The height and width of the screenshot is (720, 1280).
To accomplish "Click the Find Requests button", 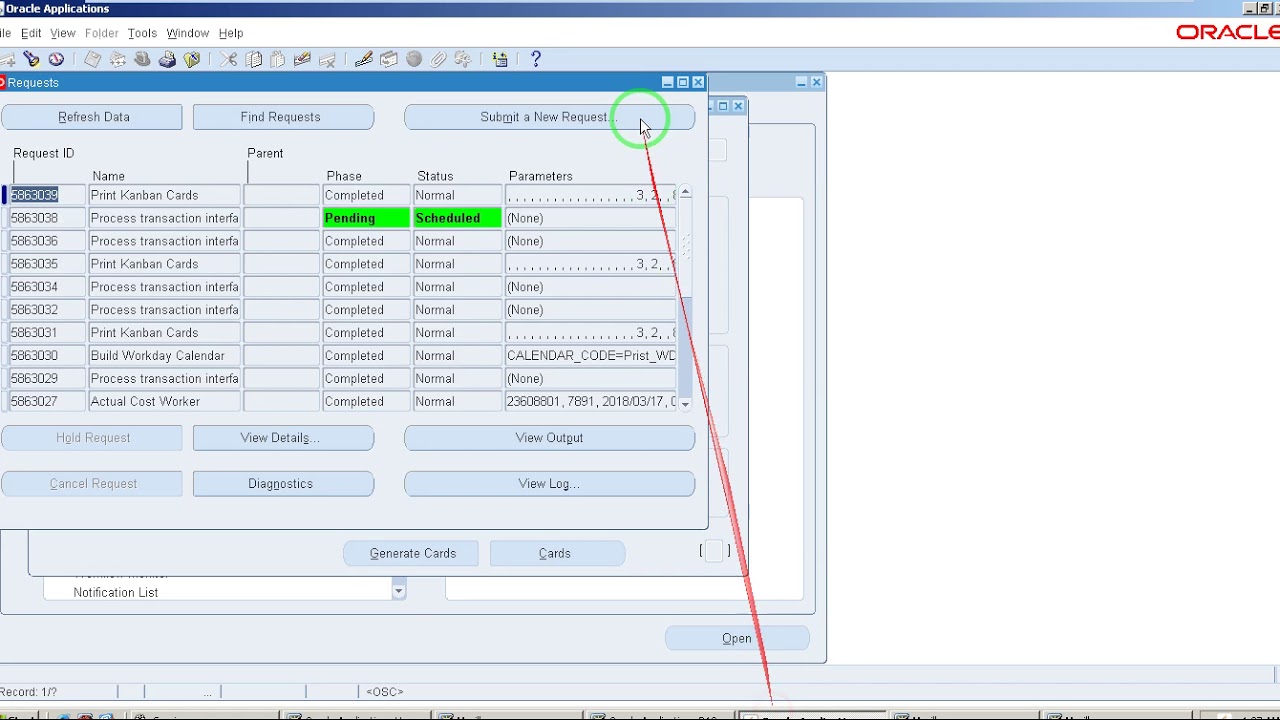I will (283, 117).
